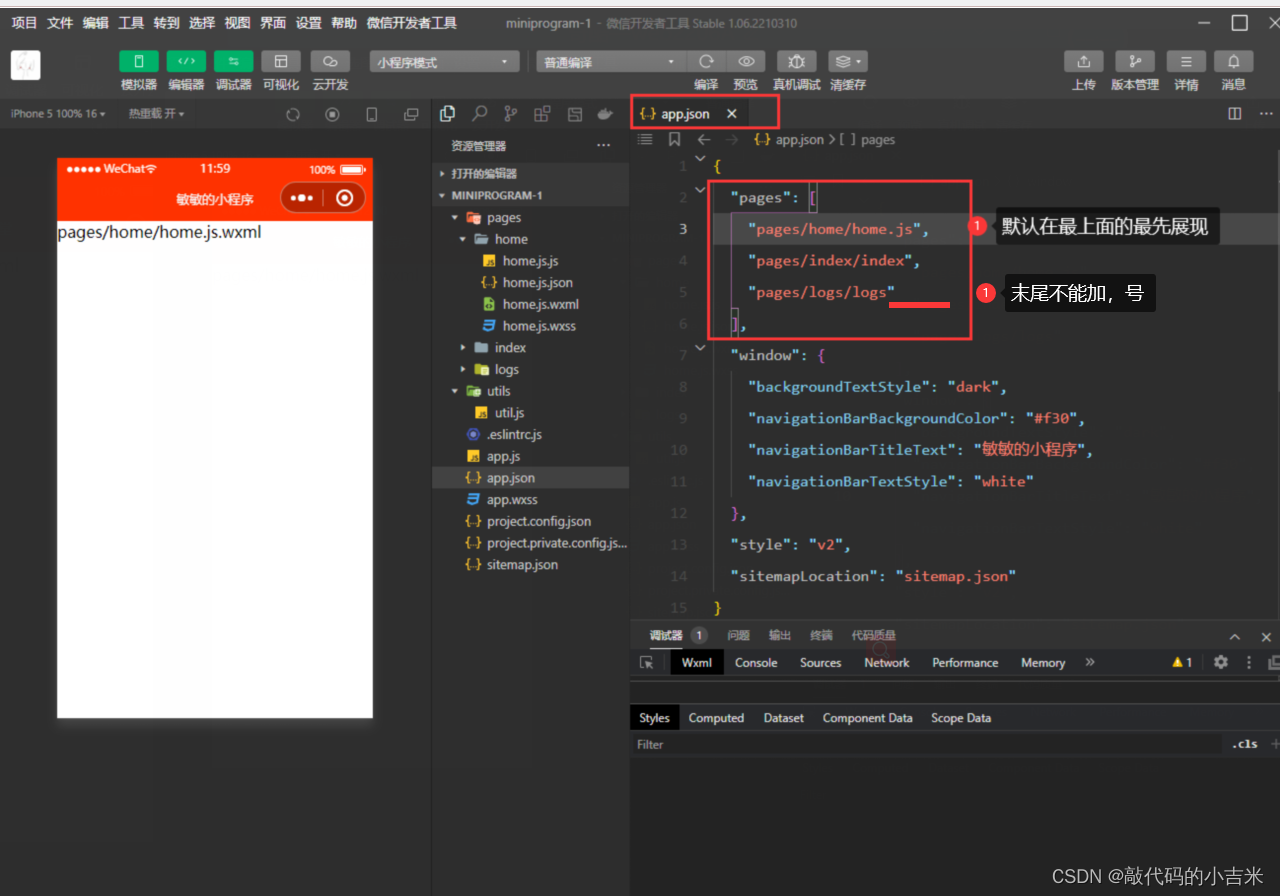Viewport: 1280px width, 896px height.
Task: Open resource manager more options (…)
Action: [603, 146]
